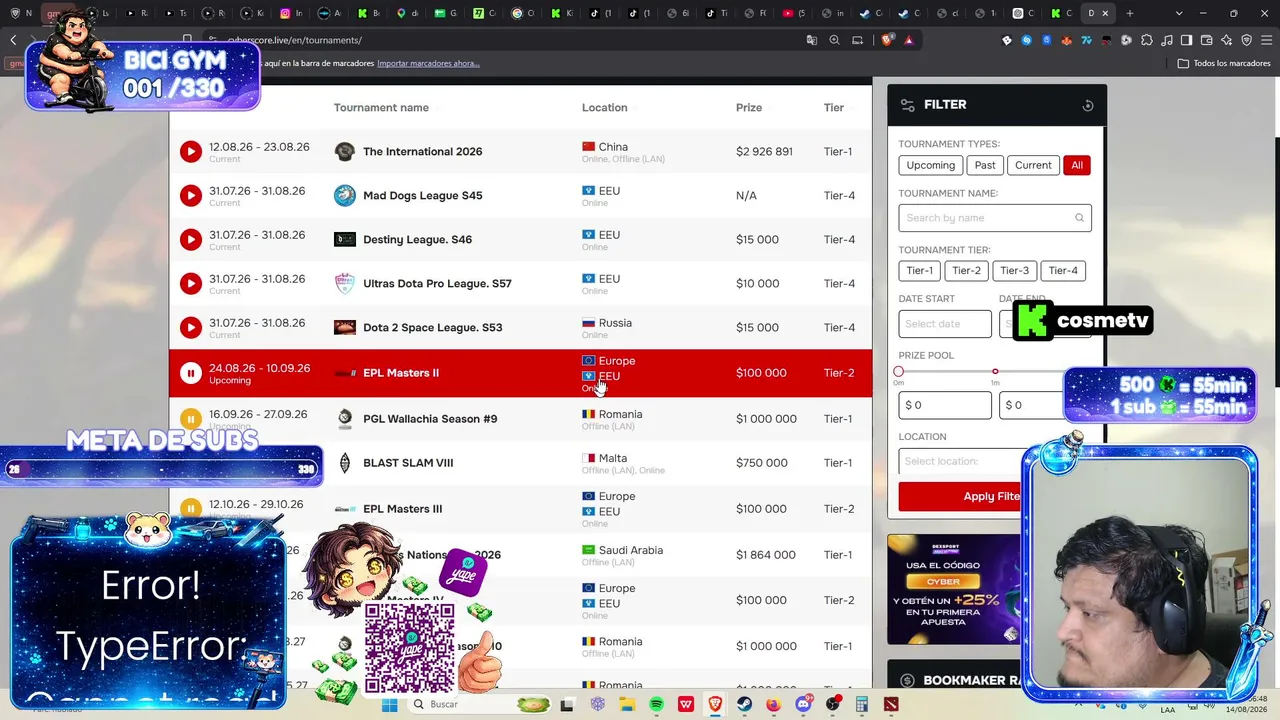Open the Todos los marcadores bookmarks folder
The image size is (1280, 720).
coord(1224,63)
